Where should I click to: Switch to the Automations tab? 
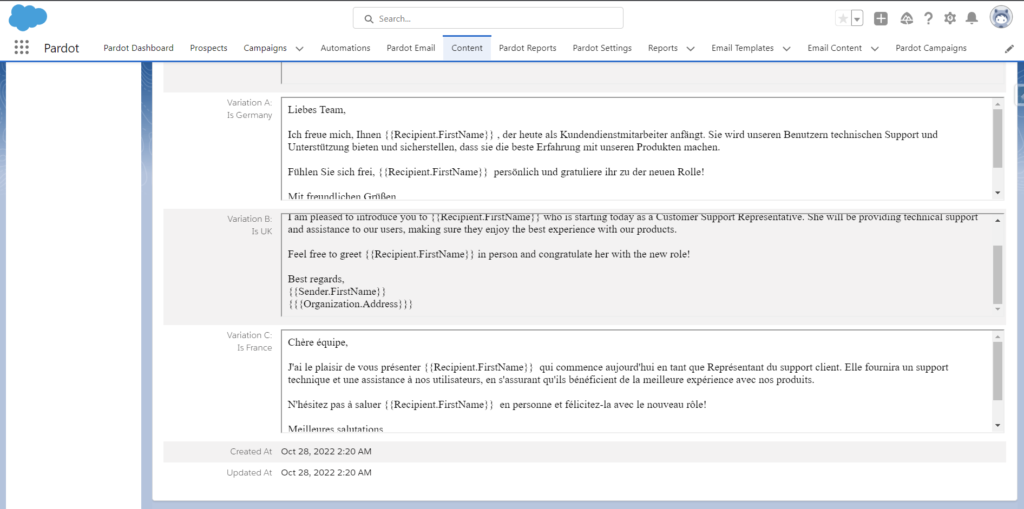click(x=345, y=48)
